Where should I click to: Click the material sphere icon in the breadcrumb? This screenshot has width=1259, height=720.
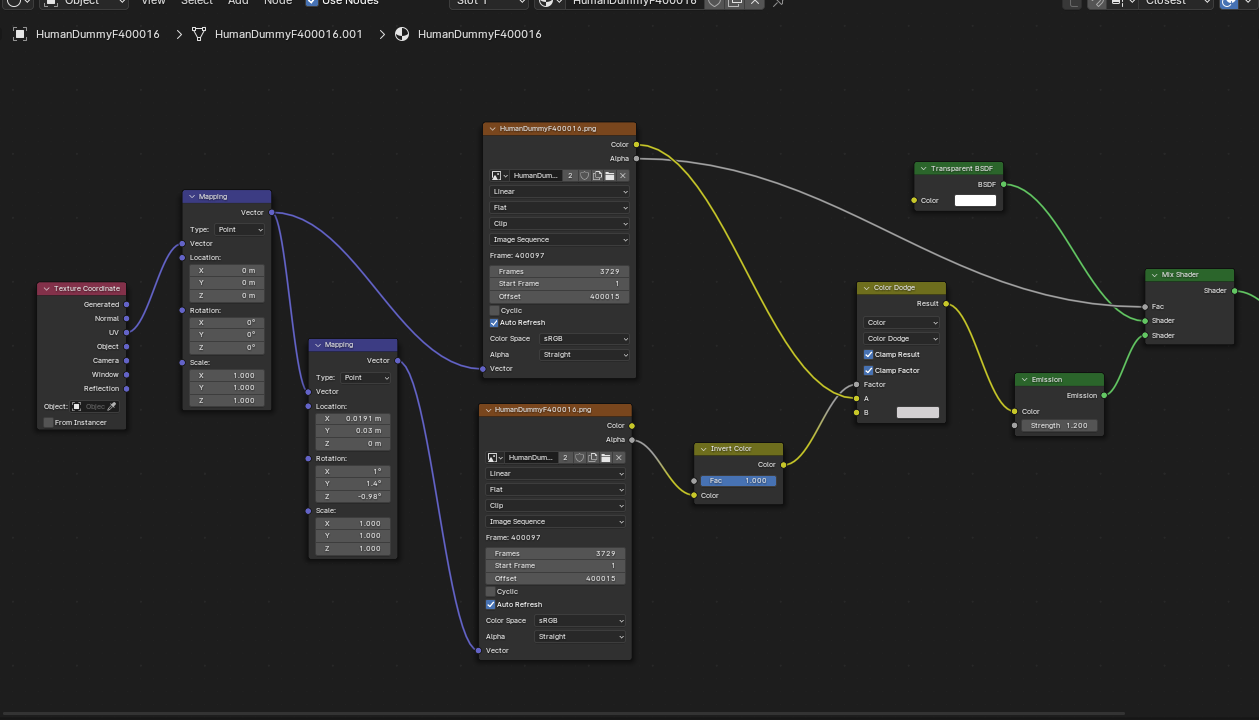pos(402,34)
